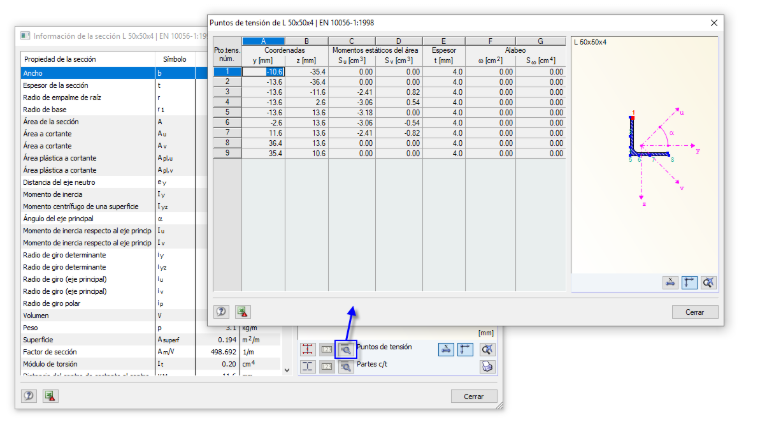Select column header E in stress points table

[443, 41]
